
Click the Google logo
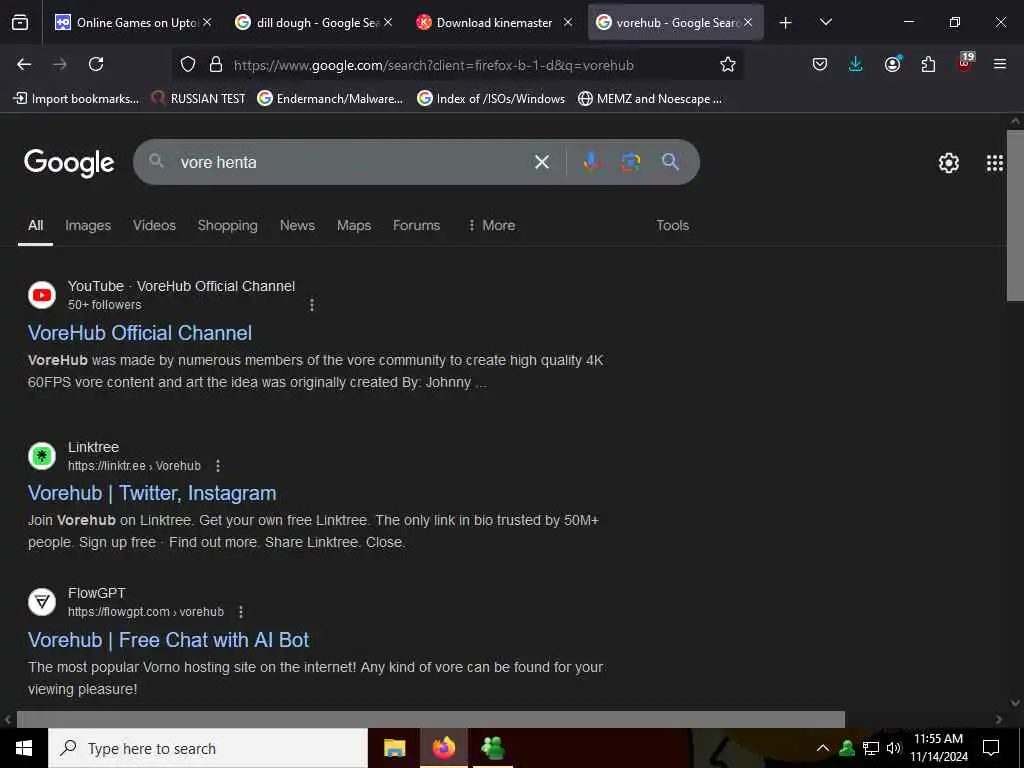click(x=69, y=163)
